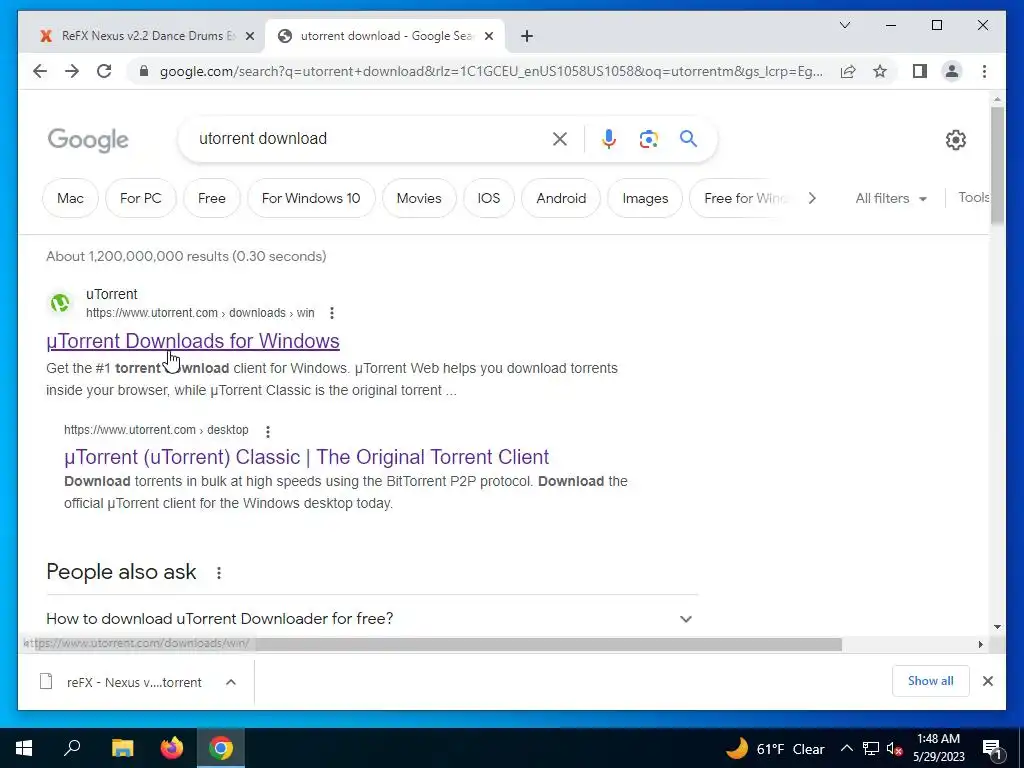This screenshot has height=768, width=1024.
Task: Open the notification center icon
Action: 992,748
